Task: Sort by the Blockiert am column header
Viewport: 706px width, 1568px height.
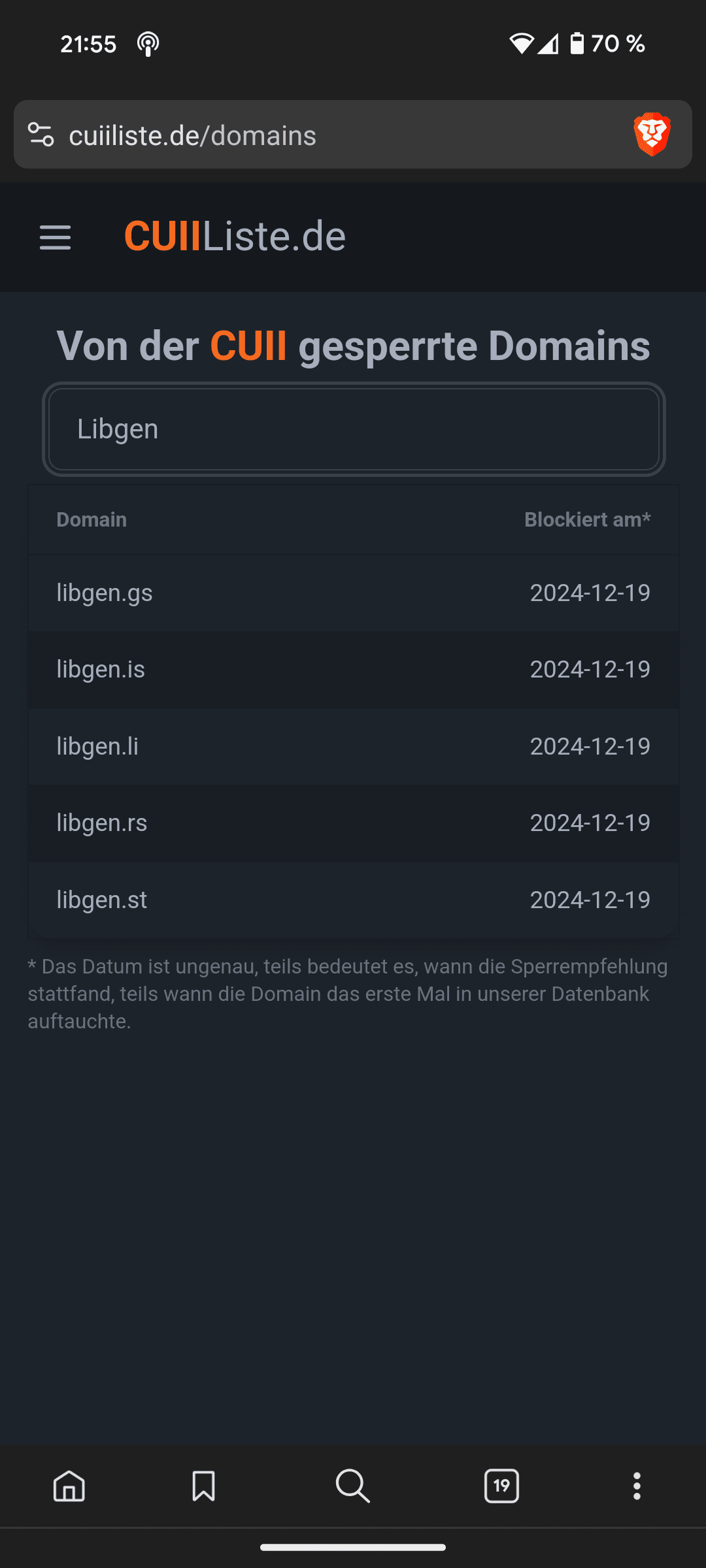Action: (587, 520)
